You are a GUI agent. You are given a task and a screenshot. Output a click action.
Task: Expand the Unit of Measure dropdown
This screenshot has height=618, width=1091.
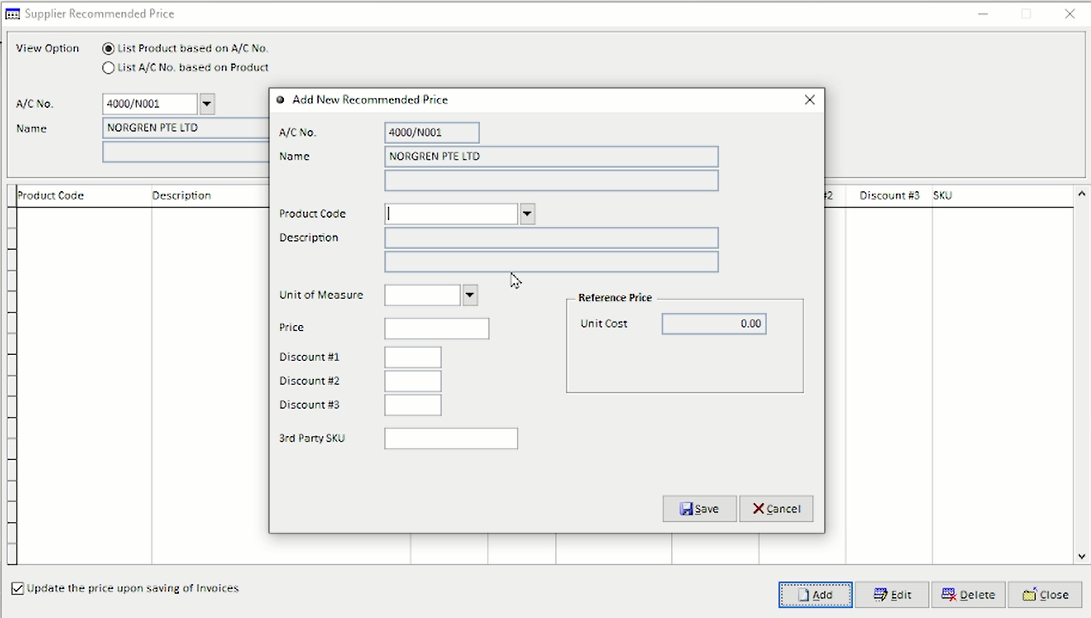(x=470, y=295)
